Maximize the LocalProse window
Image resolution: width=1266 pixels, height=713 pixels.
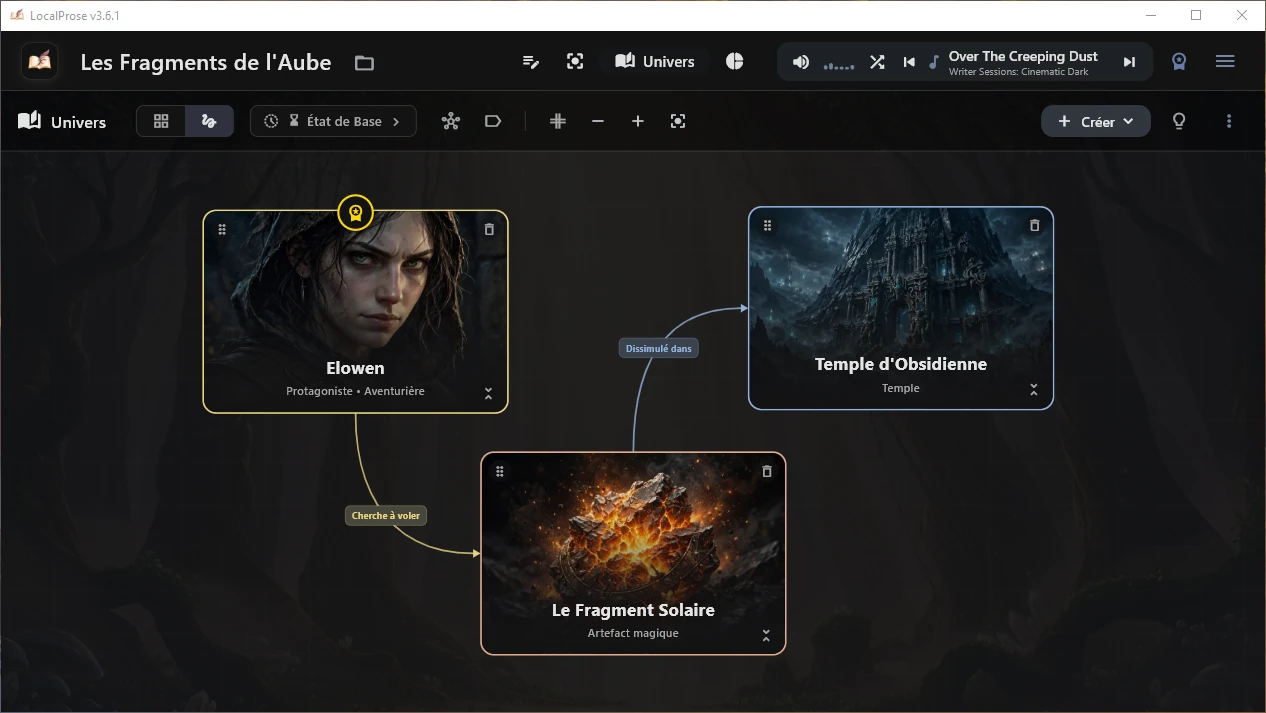1196,15
